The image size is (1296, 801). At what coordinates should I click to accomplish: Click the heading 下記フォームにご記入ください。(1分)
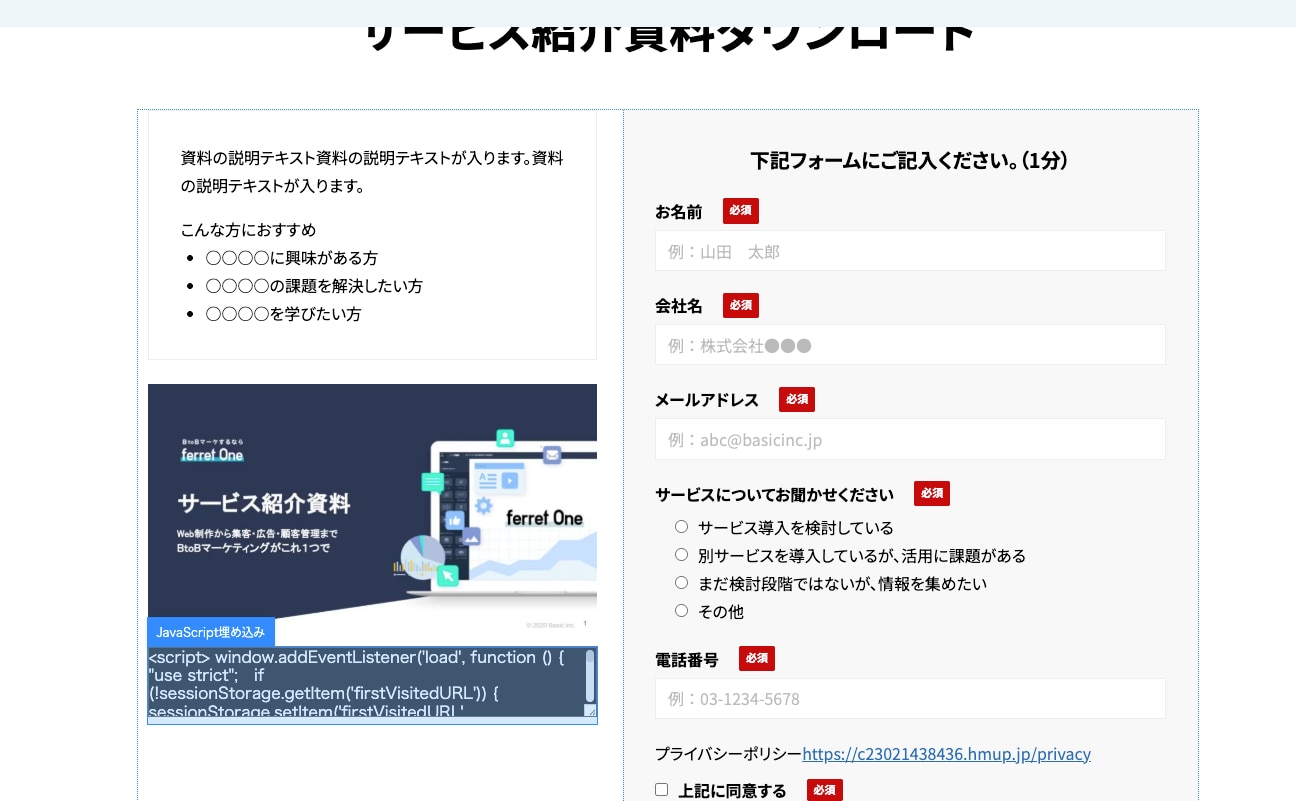point(910,160)
